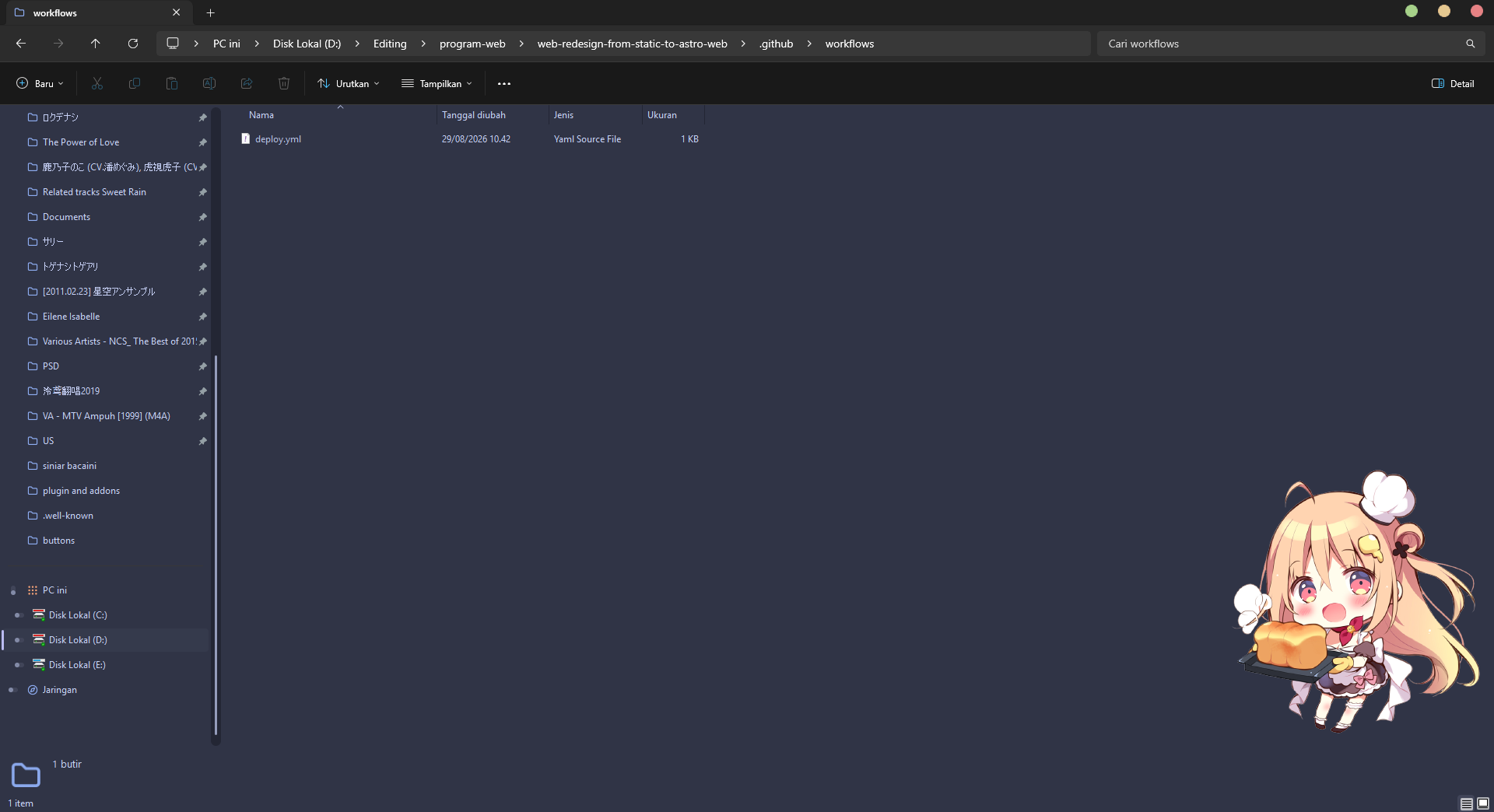
Task: Expand the Jaringan tree node
Action: pyautogui.click(x=12, y=690)
